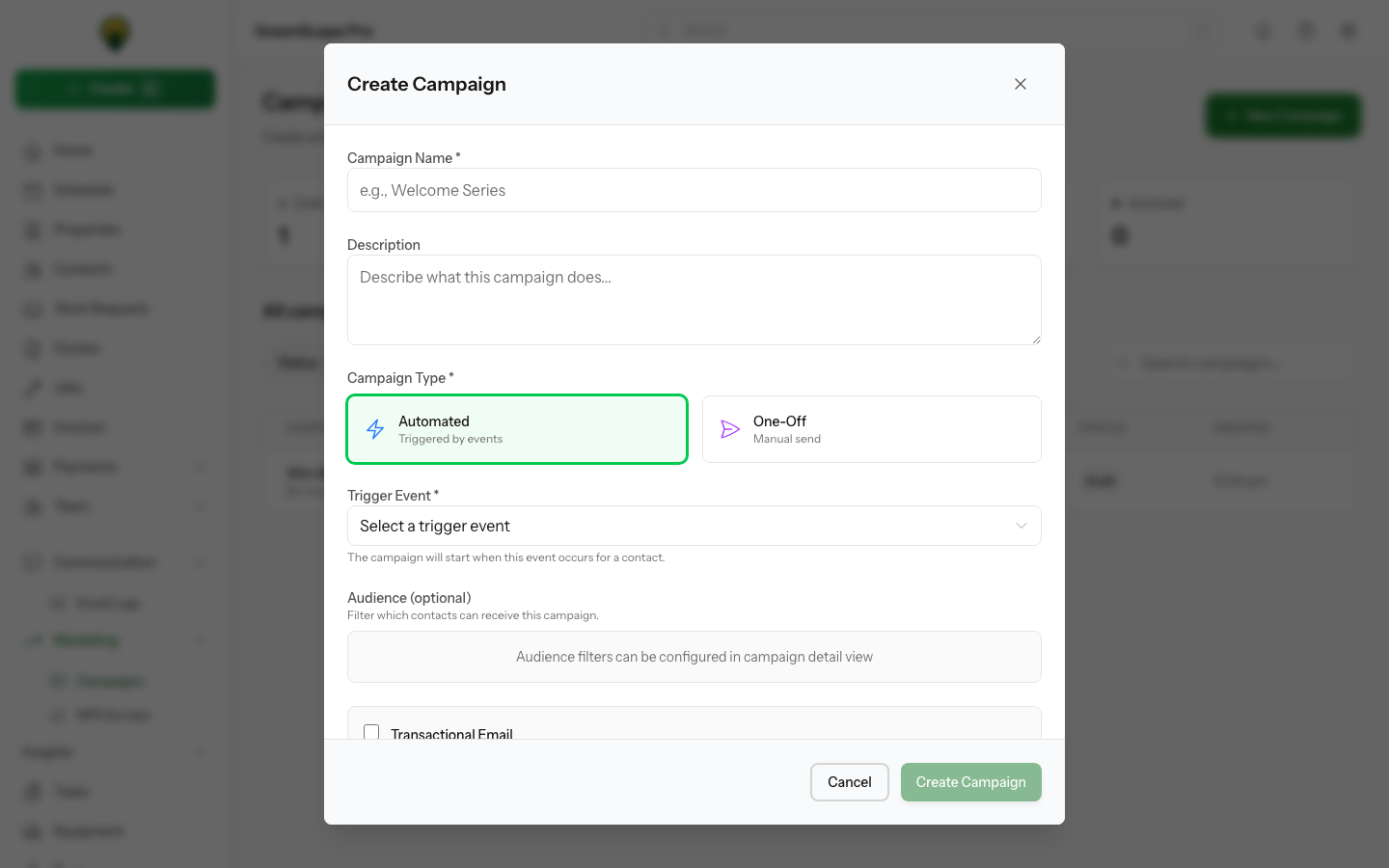Click into the Campaign Name field
The height and width of the screenshot is (868, 1389).
click(x=694, y=190)
